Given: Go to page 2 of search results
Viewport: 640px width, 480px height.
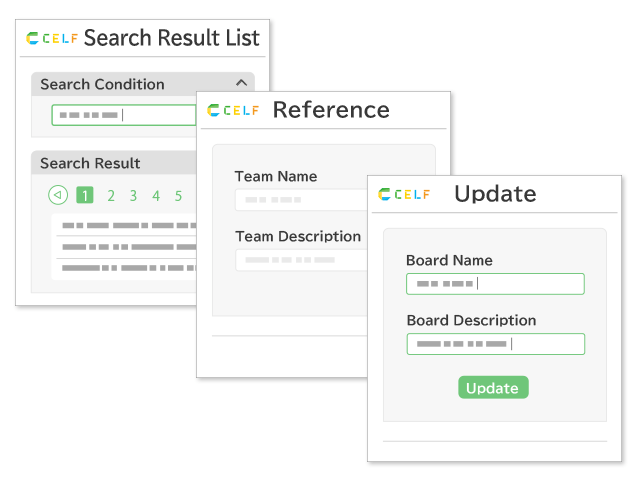Looking at the screenshot, I should coord(111,196).
